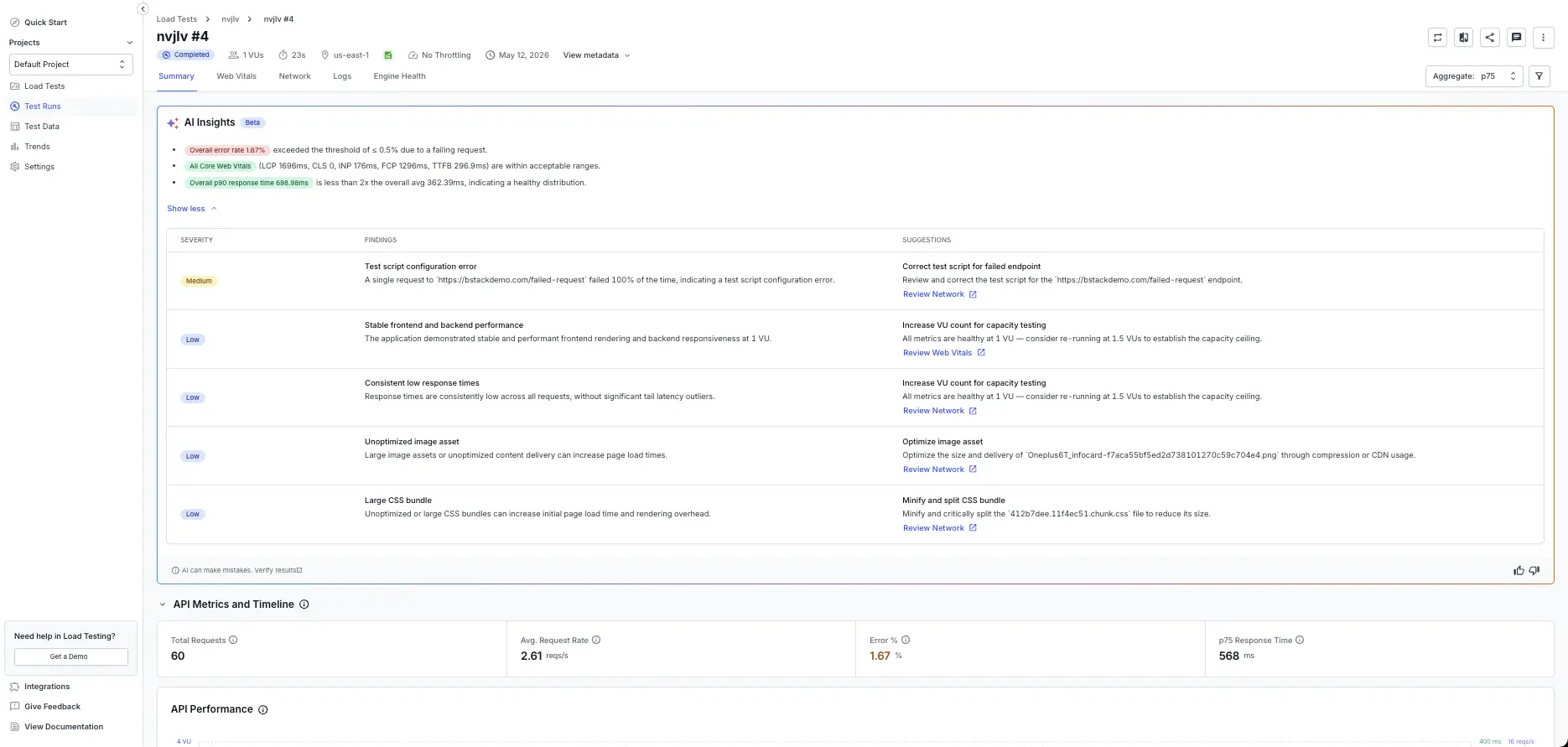Open Review Network for Optimize image asset
1568x747 pixels.
pyautogui.click(x=940, y=469)
